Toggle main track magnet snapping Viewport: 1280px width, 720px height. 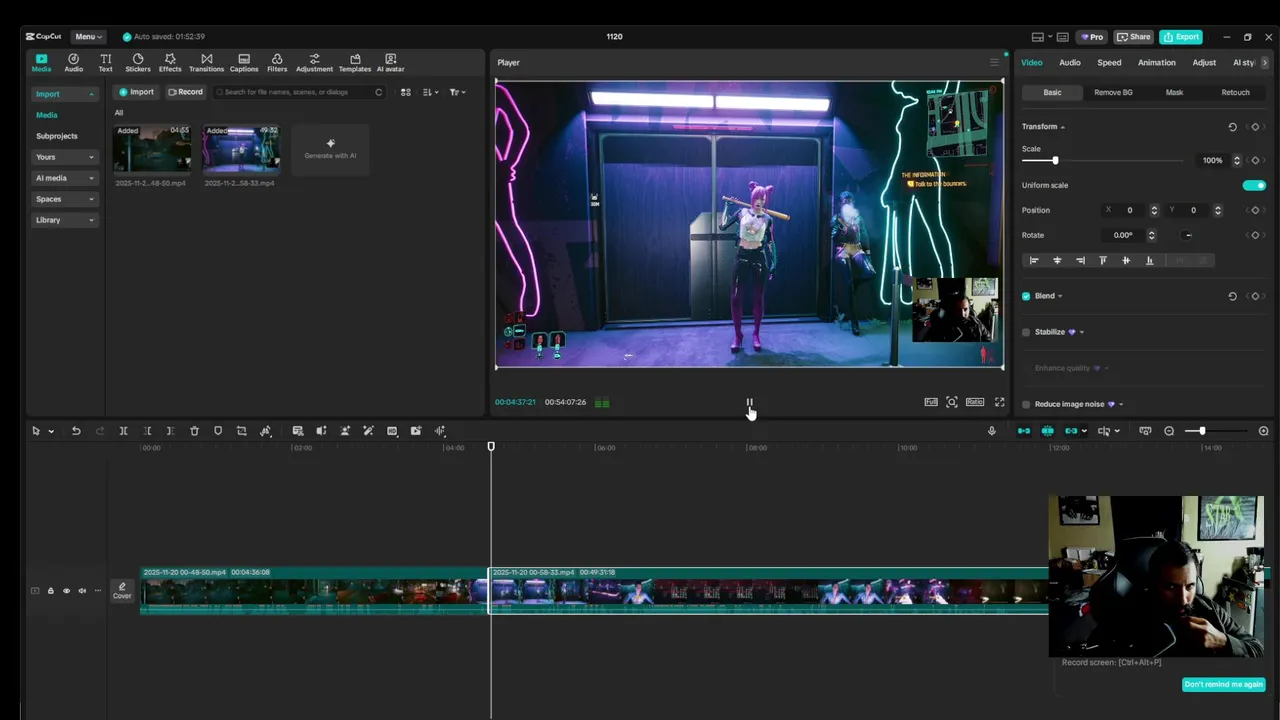coord(1024,431)
